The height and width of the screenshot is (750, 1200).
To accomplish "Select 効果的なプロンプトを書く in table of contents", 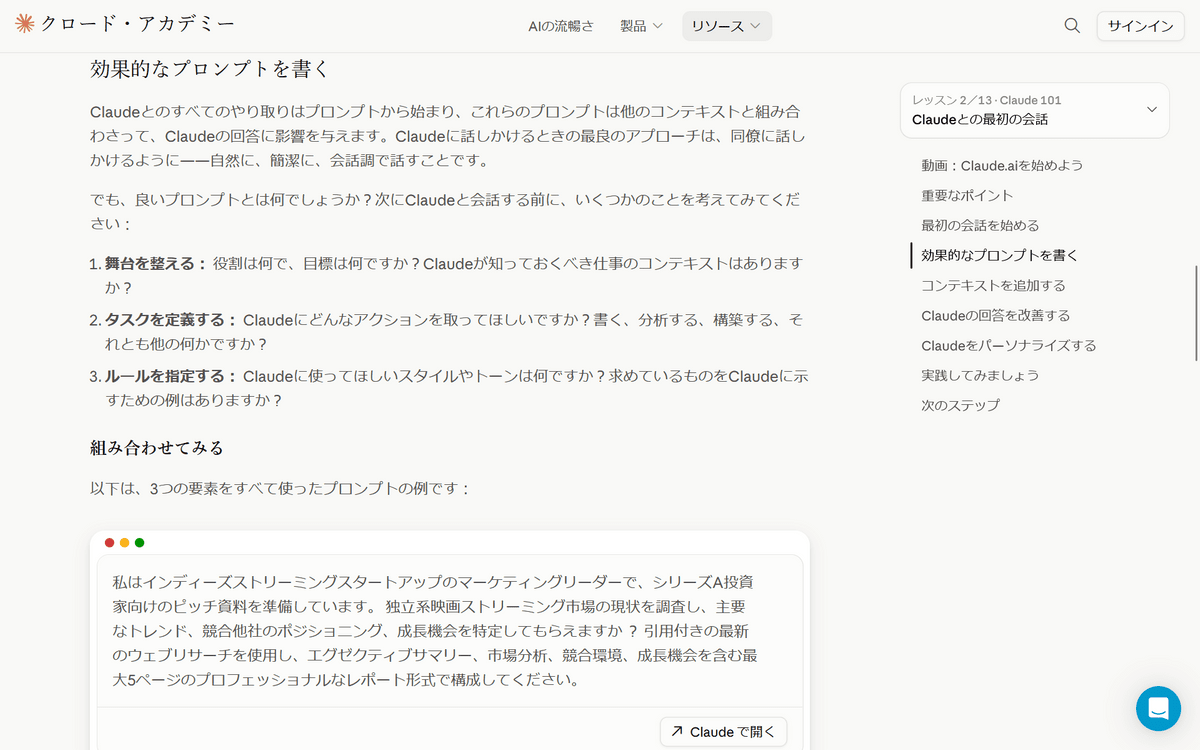I will point(1000,255).
